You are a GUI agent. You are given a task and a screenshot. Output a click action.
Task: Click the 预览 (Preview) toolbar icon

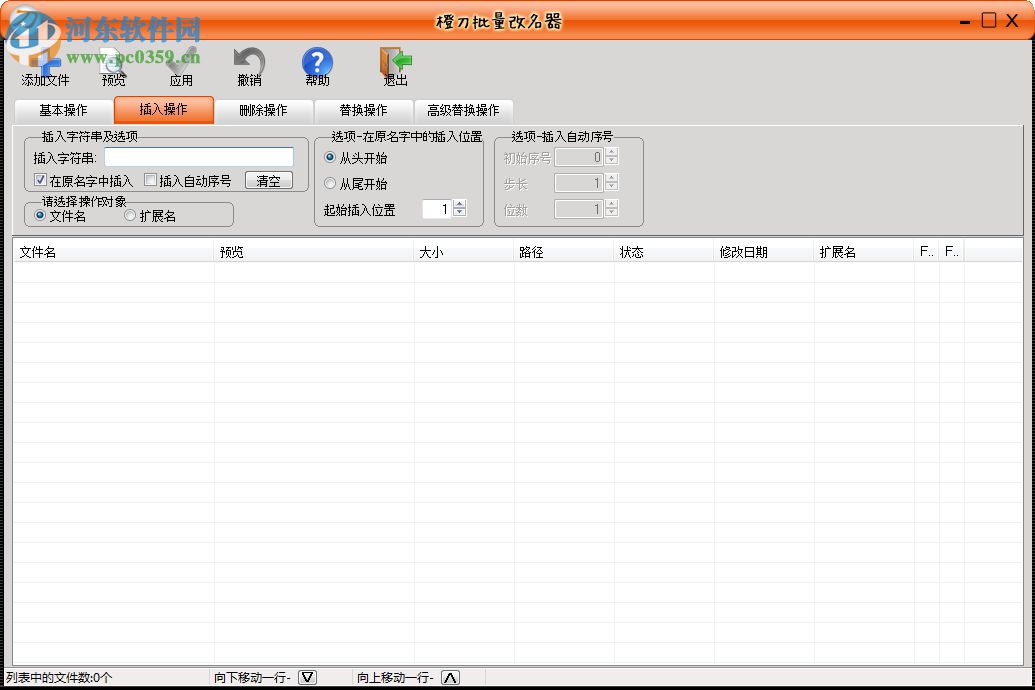click(112, 62)
